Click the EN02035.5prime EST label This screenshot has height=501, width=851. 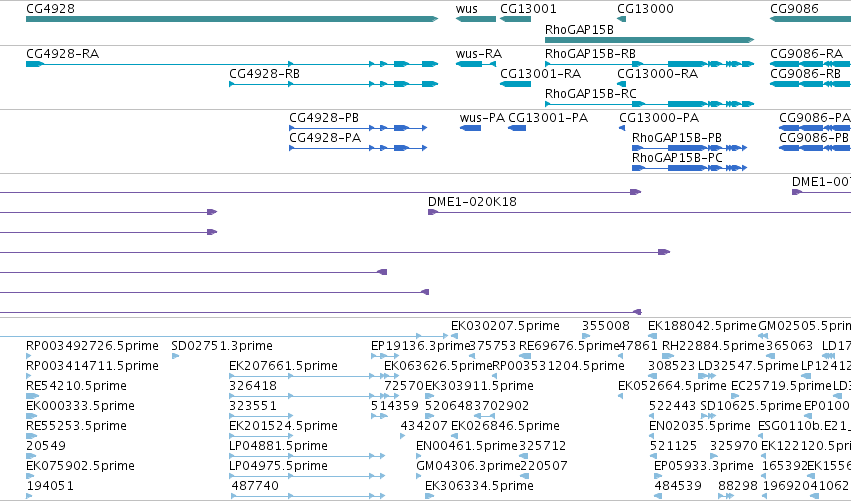coord(700,426)
